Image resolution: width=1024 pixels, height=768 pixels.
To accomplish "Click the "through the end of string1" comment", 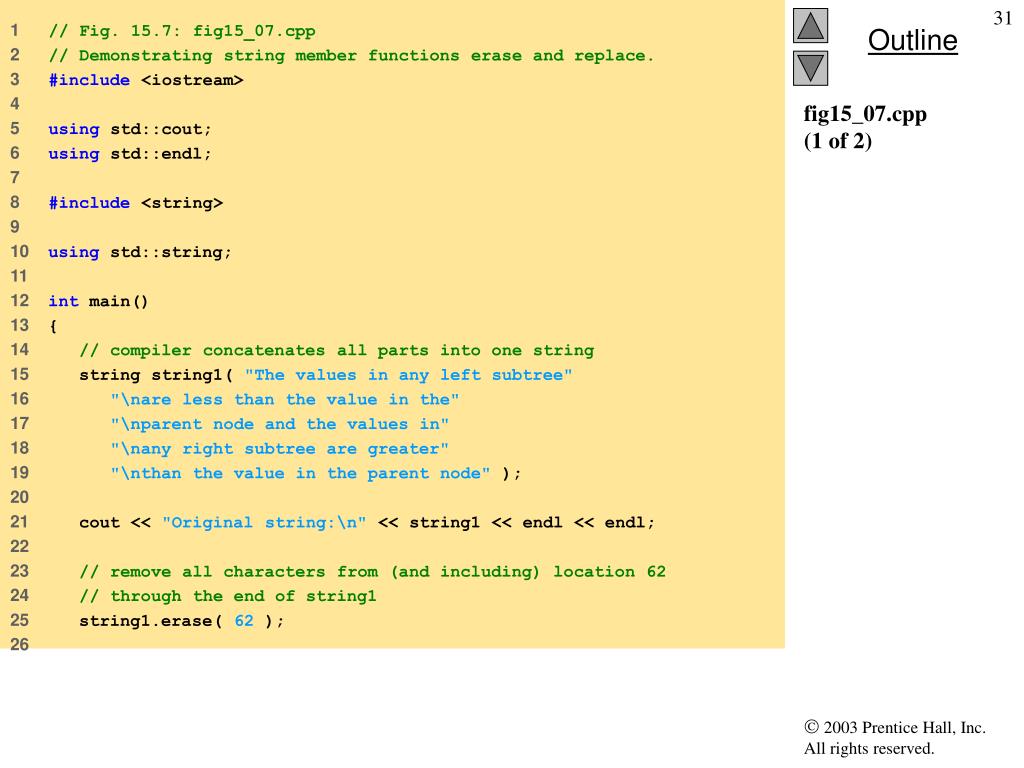I will click(x=228, y=596).
